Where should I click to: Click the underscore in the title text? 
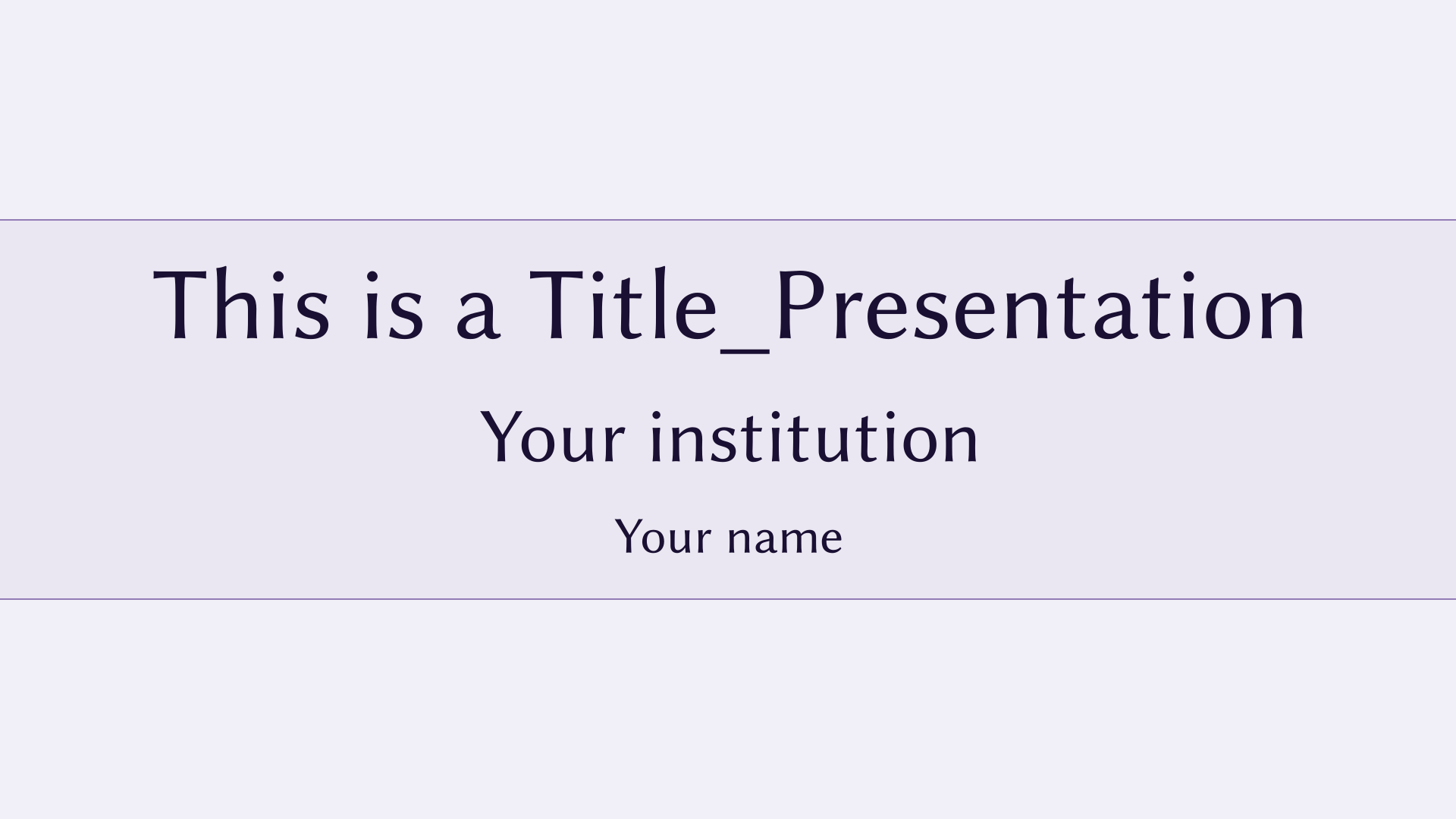745,351
